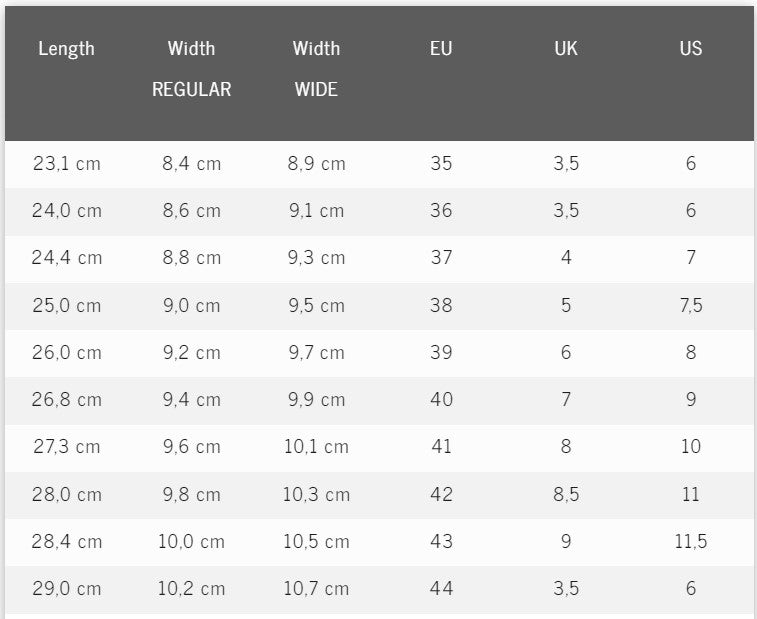The height and width of the screenshot is (619, 757).
Task: Select the 26,8 cm length cell
Action: click(67, 400)
